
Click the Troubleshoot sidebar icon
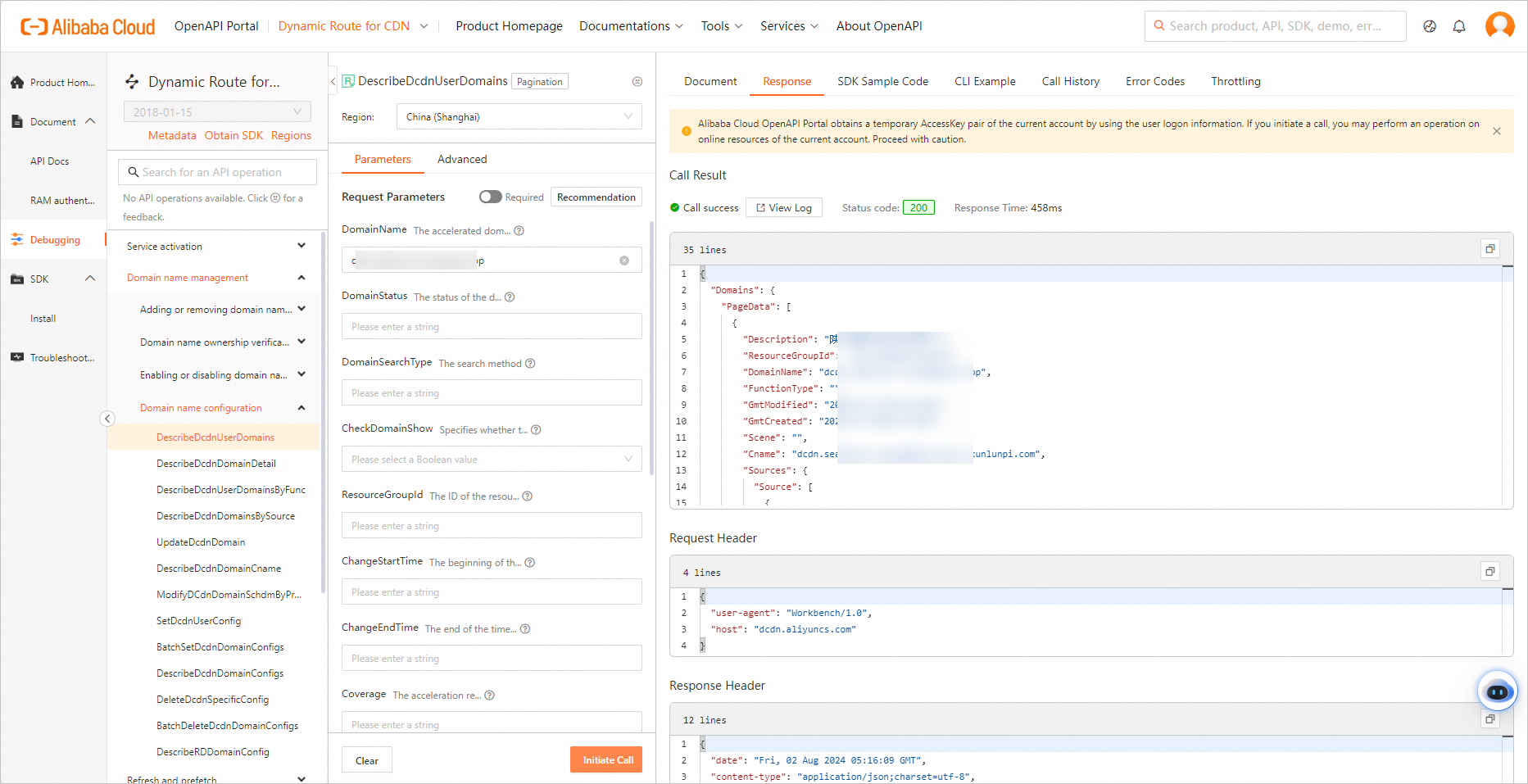(x=17, y=357)
